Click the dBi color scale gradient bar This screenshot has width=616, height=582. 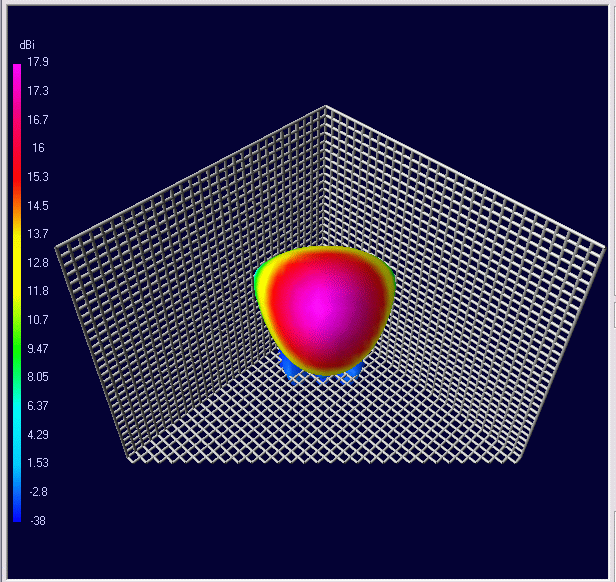[x=17, y=293]
